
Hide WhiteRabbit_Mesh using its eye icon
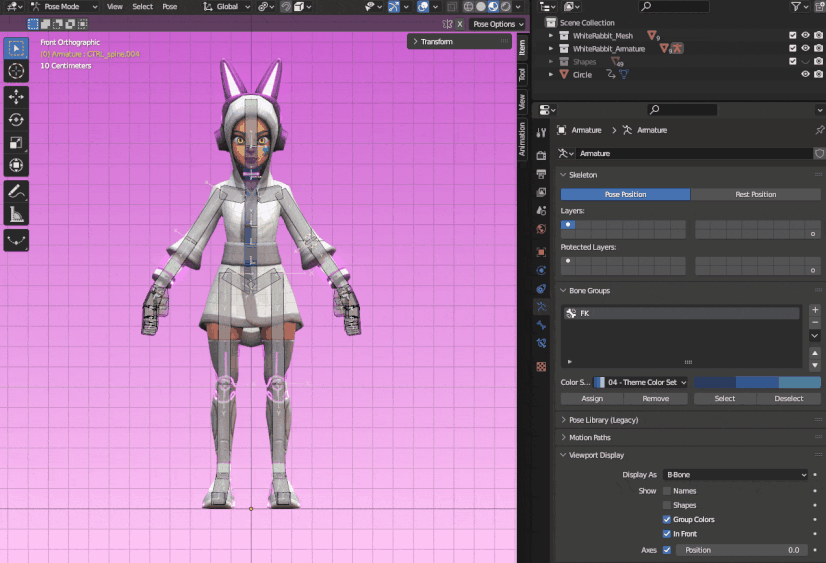(805, 35)
